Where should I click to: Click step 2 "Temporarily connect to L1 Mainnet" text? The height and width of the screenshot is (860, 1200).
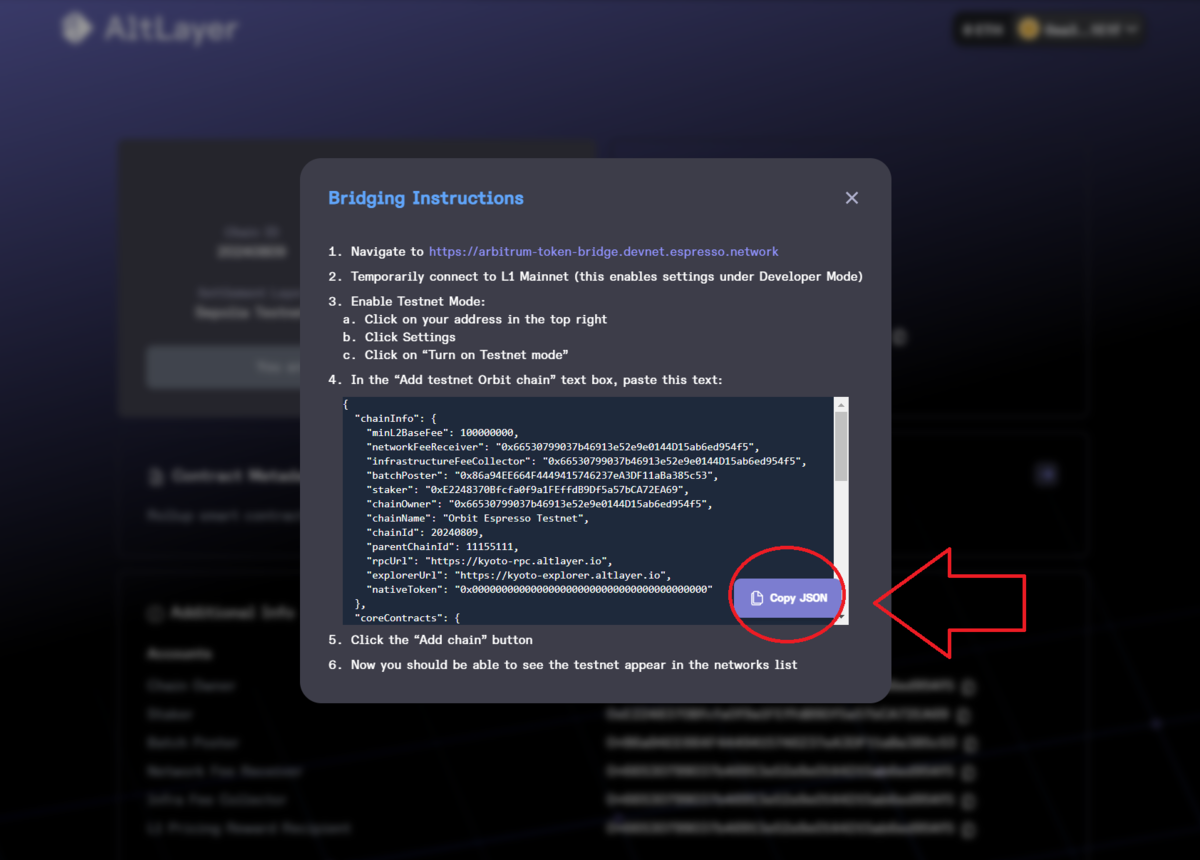click(607, 277)
